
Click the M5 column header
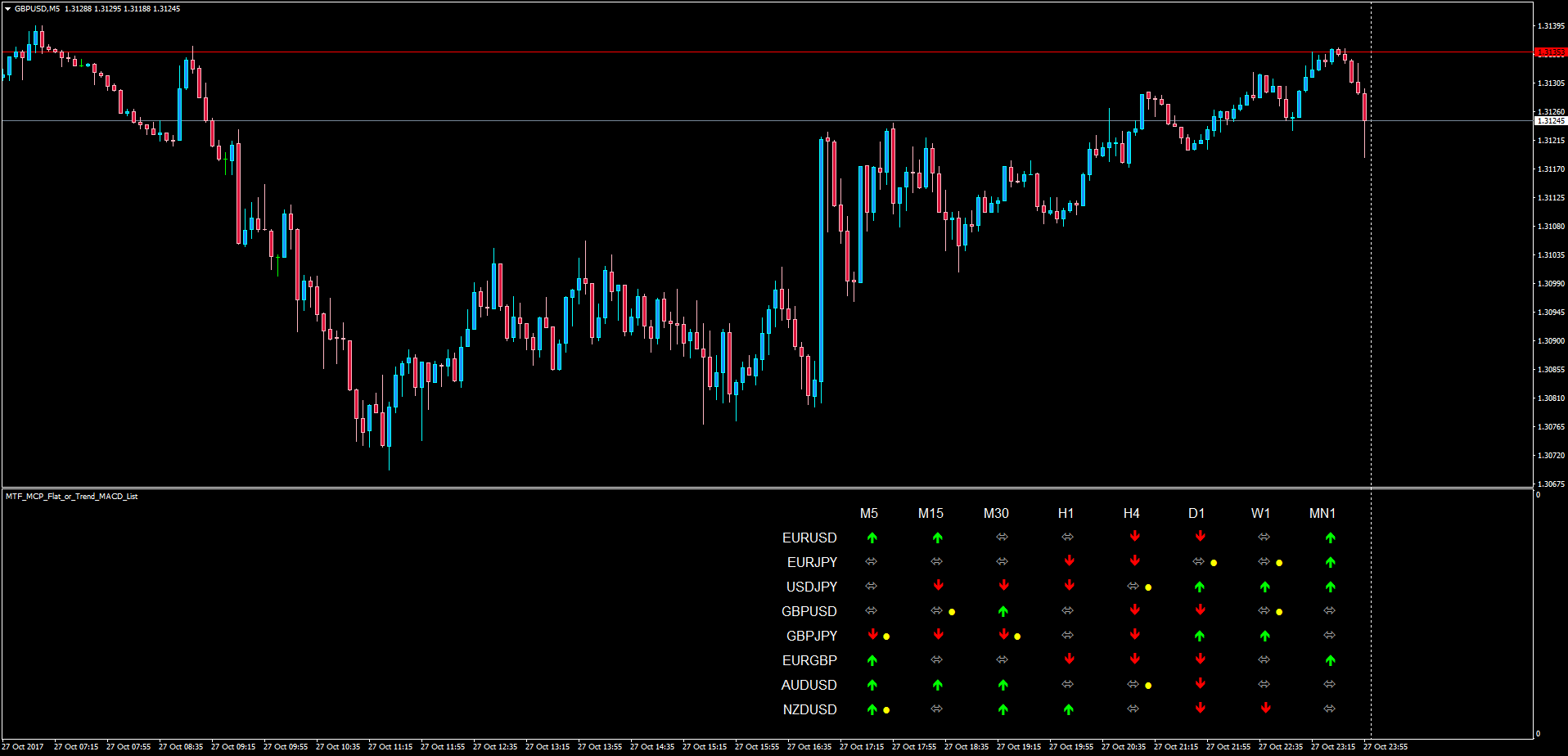(869, 514)
